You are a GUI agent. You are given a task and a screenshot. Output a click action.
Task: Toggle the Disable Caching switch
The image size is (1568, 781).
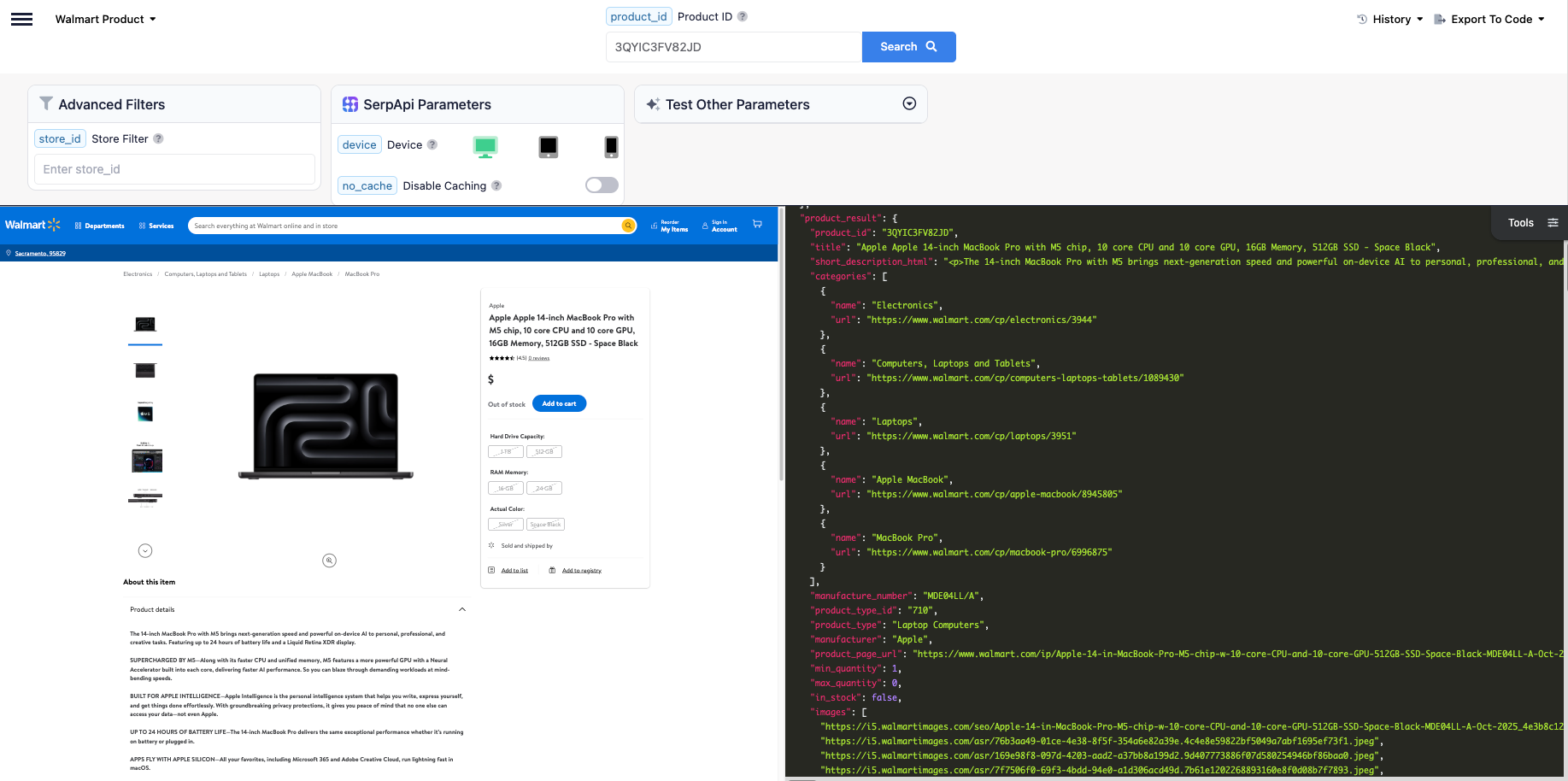pos(602,185)
